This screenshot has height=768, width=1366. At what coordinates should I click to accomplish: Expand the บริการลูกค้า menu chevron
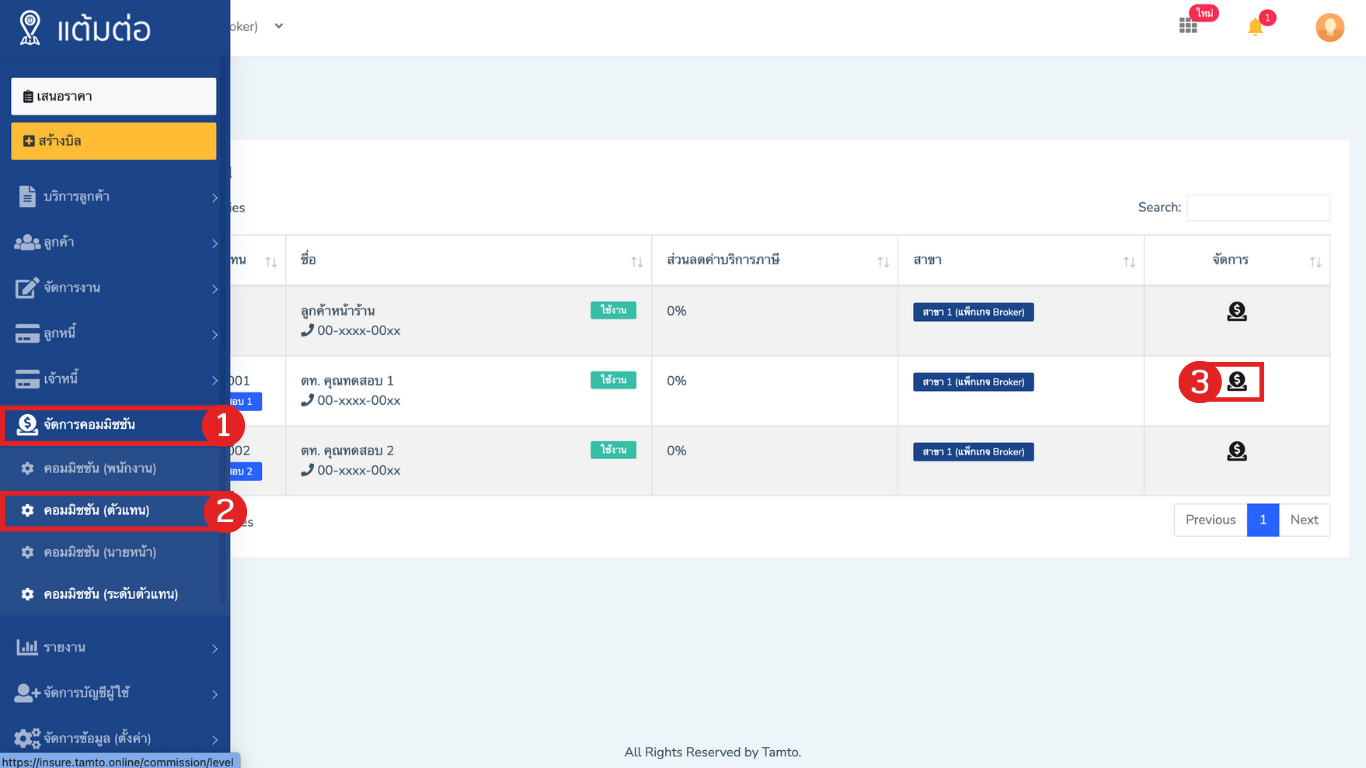click(x=214, y=197)
